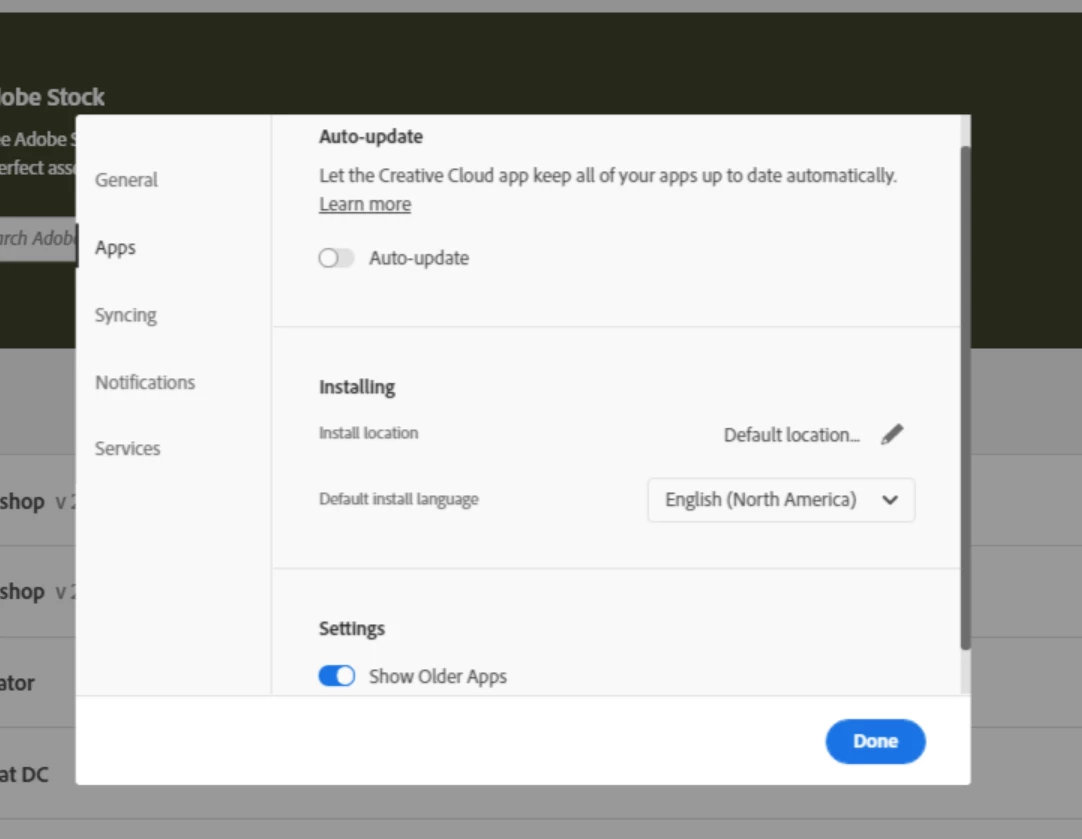Click the Default location... text

[791, 435]
